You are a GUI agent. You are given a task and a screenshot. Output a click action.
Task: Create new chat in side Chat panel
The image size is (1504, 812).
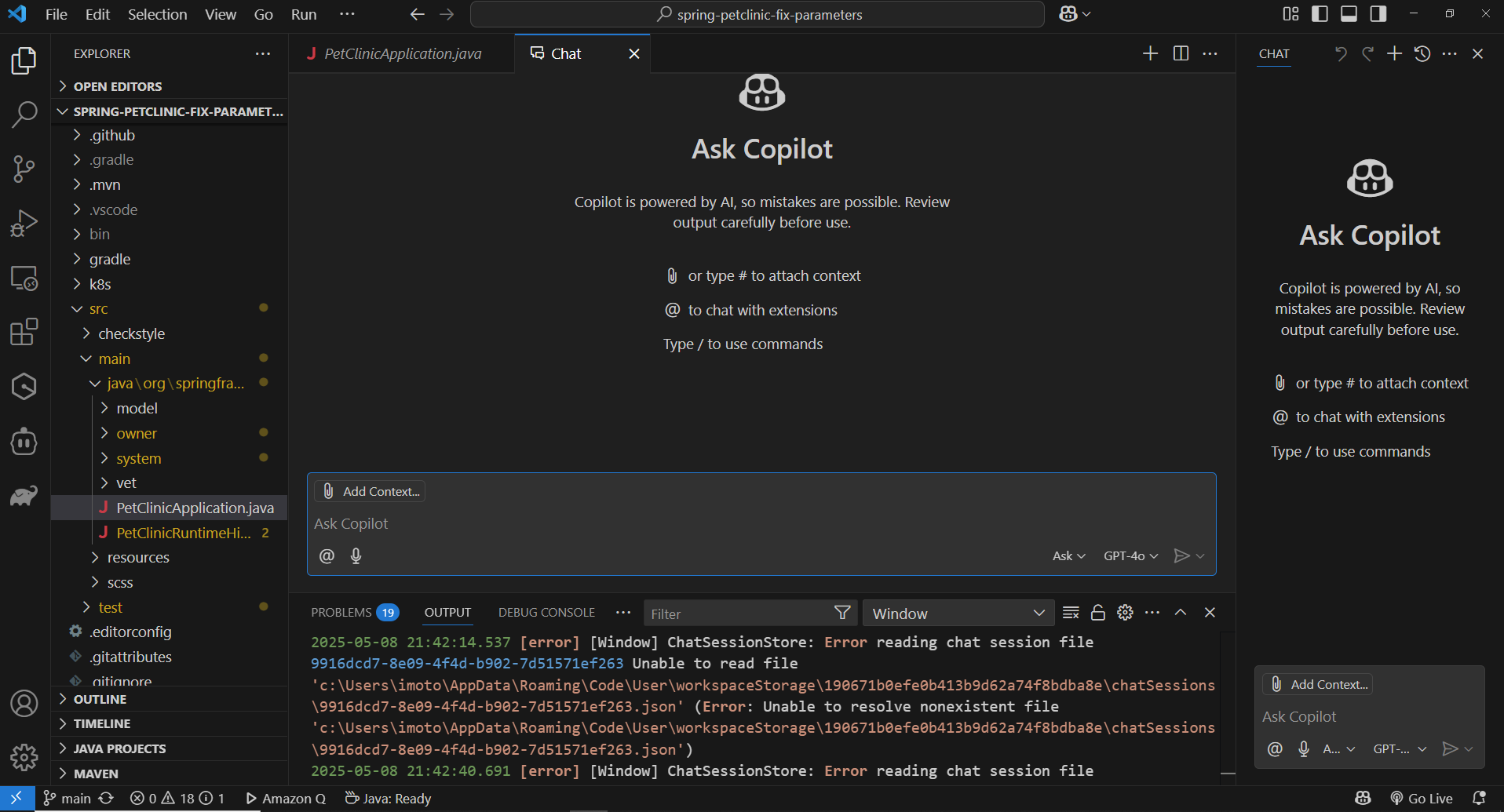coord(1394,53)
